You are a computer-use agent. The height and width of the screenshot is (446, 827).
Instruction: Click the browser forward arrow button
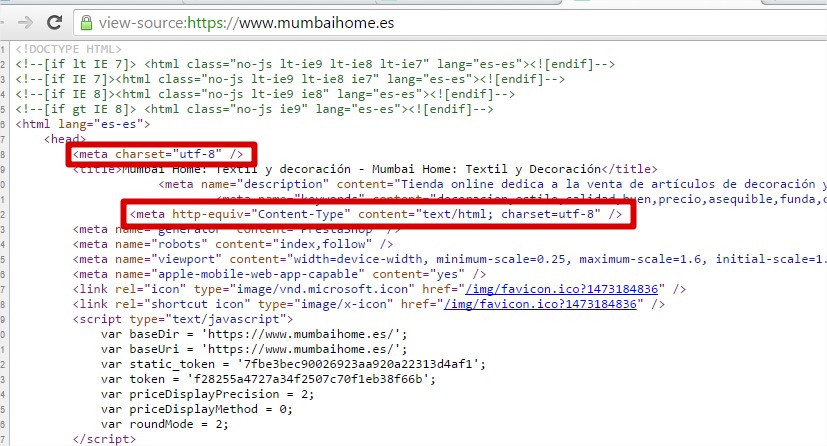tap(25, 22)
